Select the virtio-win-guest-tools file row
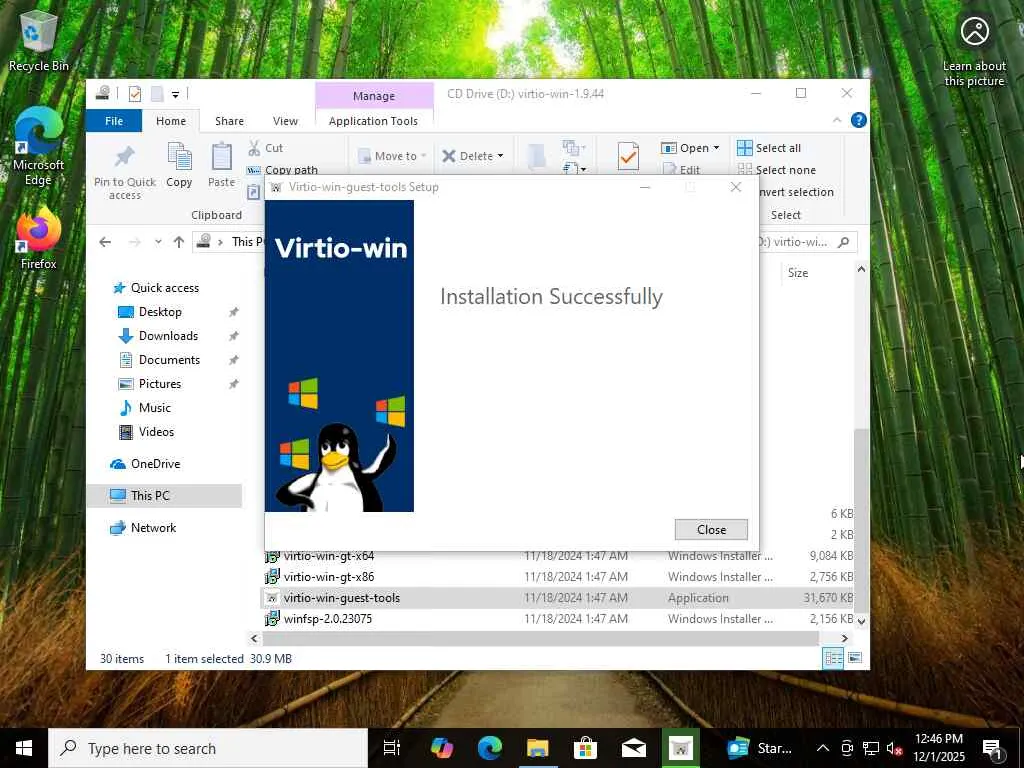Screen dimensions: 1024x768 coord(558,598)
